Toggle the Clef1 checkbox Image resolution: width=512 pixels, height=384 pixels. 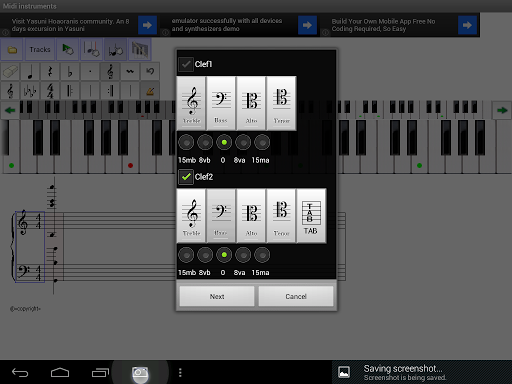coord(186,64)
